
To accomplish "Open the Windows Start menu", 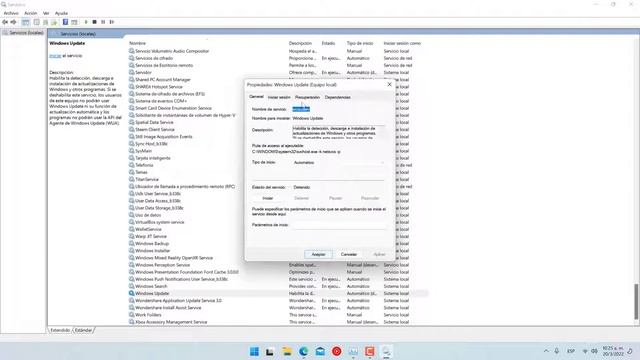I will coord(254,351).
